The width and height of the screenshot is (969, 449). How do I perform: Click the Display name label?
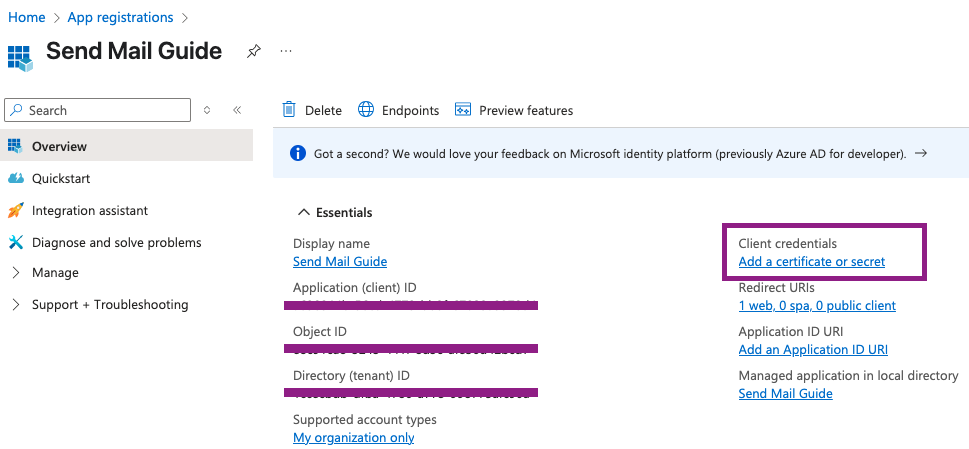tap(331, 243)
